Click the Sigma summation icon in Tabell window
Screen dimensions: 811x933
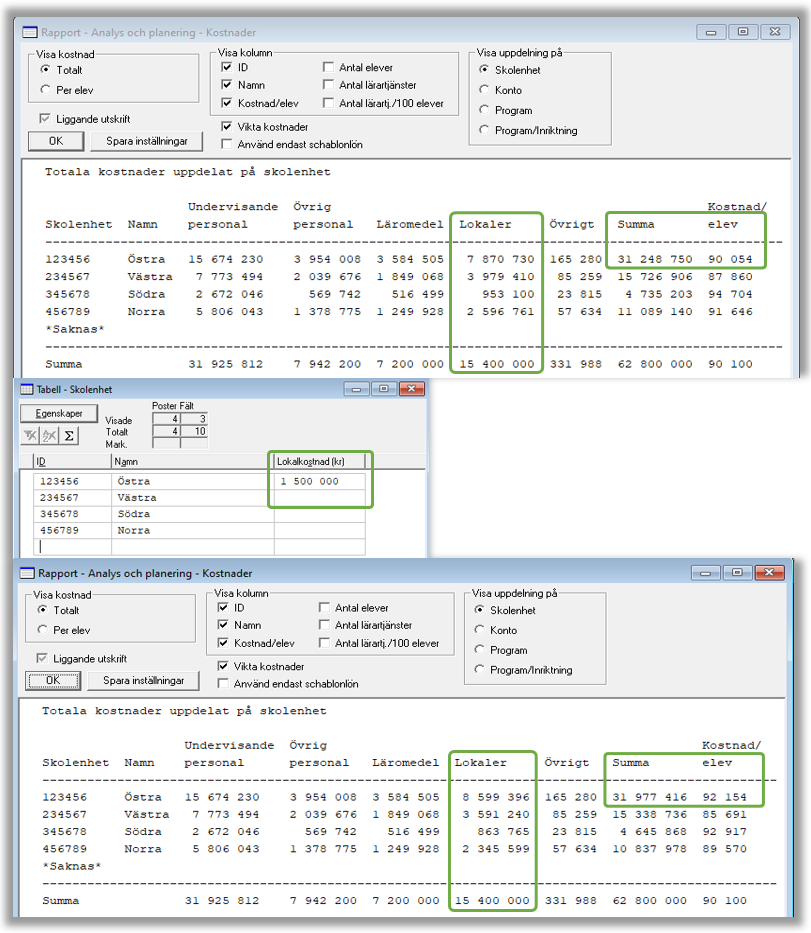point(69,436)
